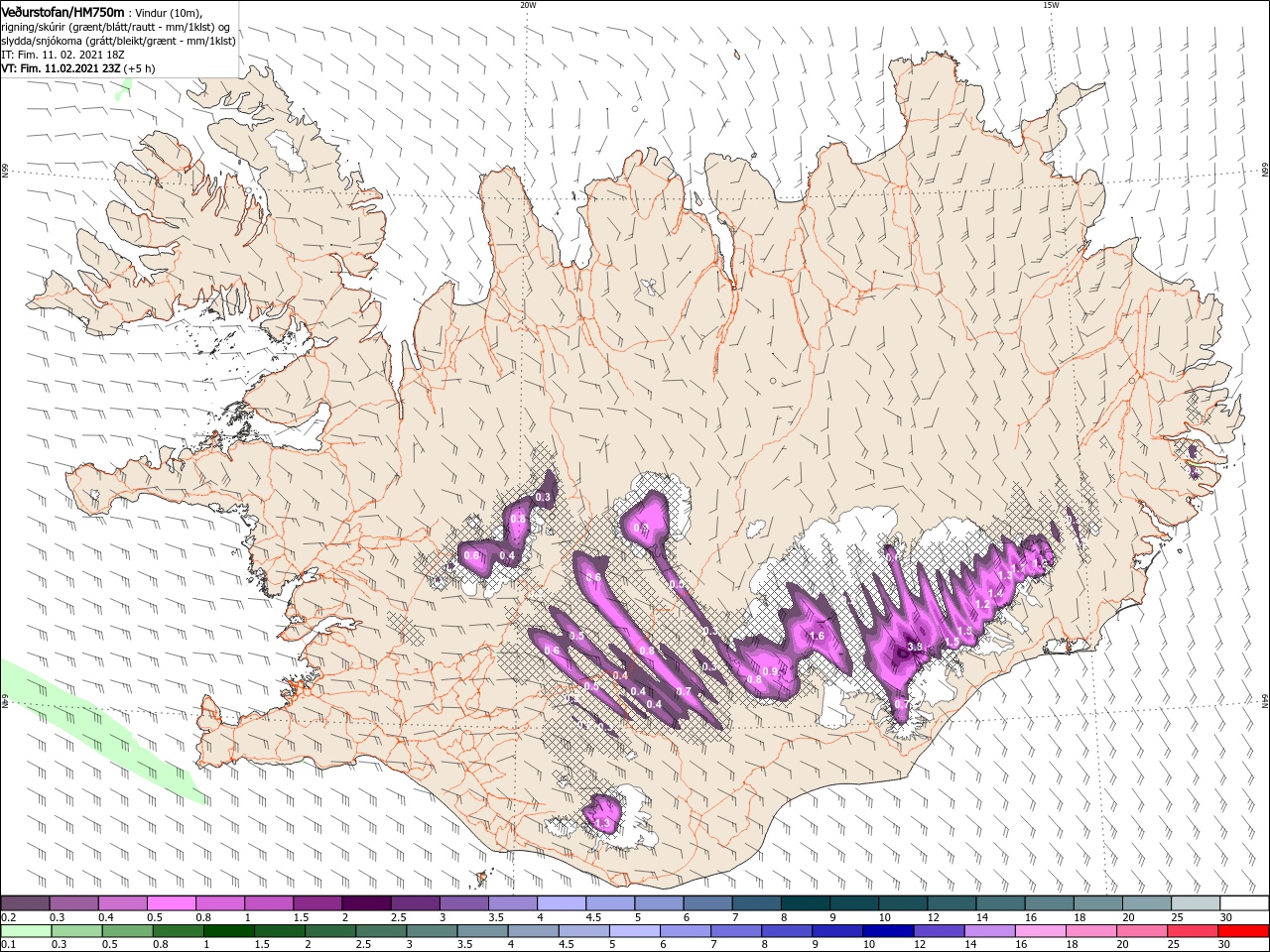Select the palest green 0.1 rain swatch
This screenshot has height=952, width=1270.
27,931
